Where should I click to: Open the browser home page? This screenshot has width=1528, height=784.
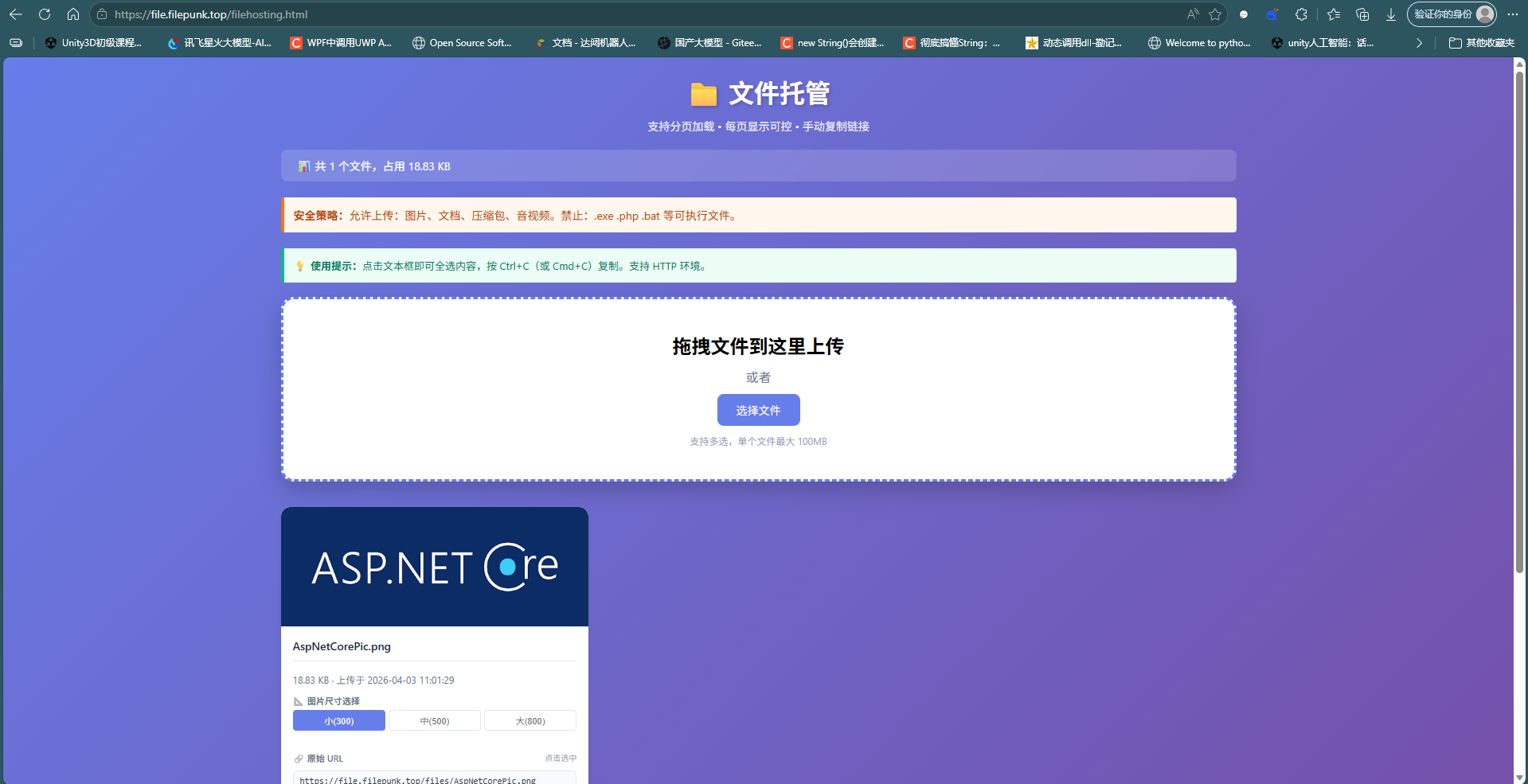(x=73, y=14)
